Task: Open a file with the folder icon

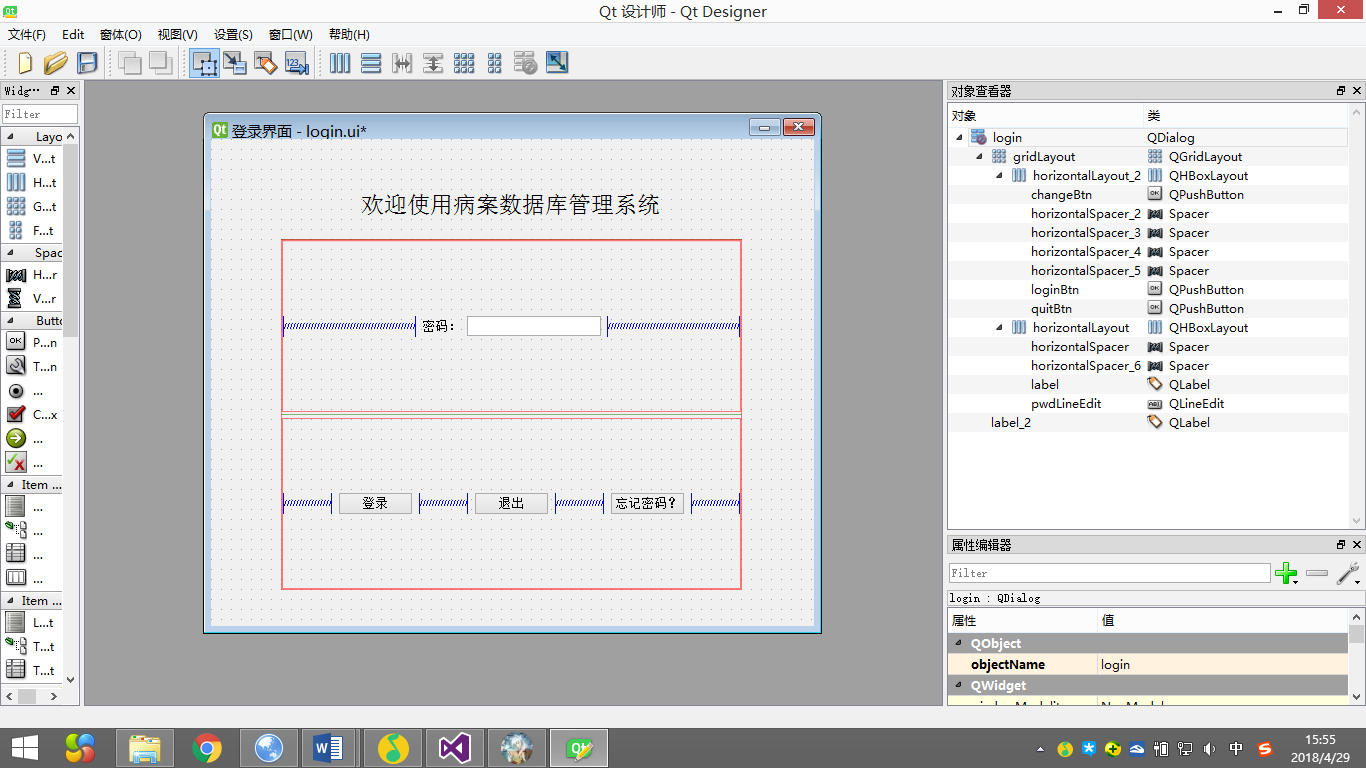Action: click(55, 63)
